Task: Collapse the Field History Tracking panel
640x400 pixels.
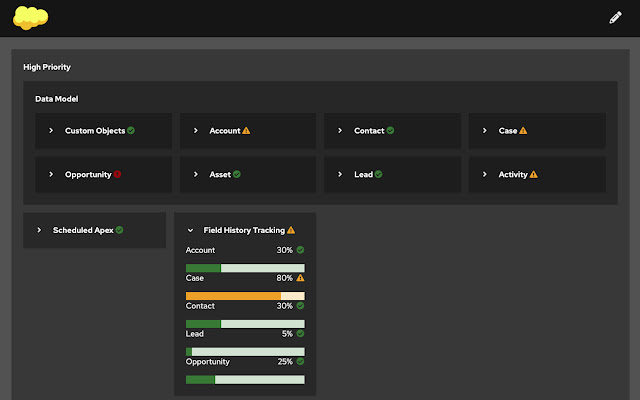Action: (x=190, y=230)
